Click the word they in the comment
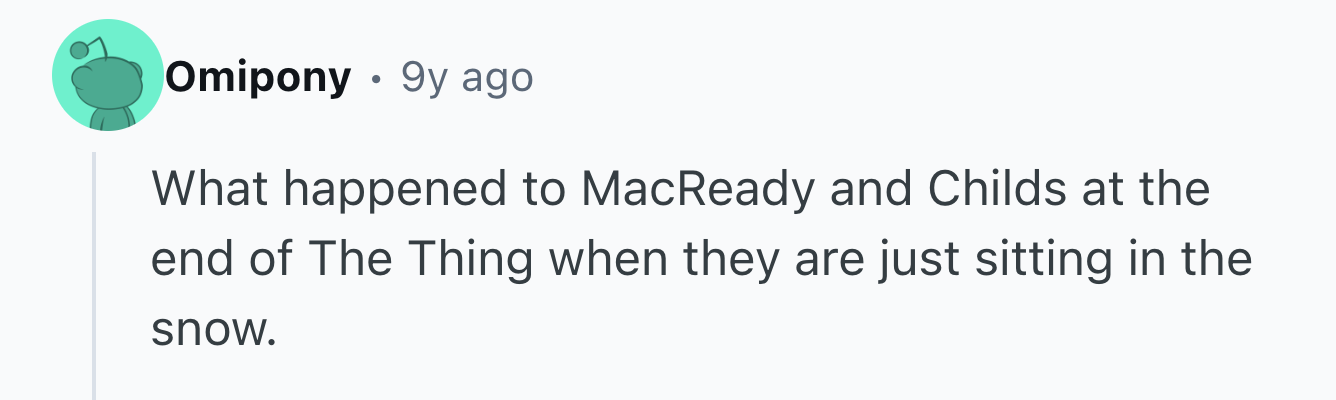This screenshot has height=400, width=1336. 733,259
